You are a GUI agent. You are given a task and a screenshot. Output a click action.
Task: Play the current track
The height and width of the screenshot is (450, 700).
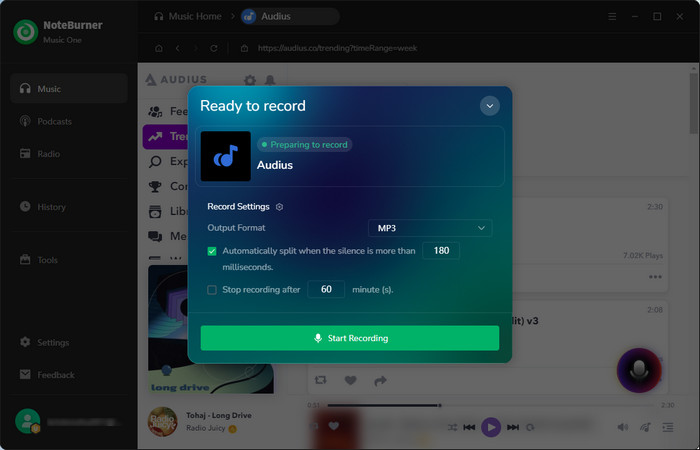pos(491,427)
